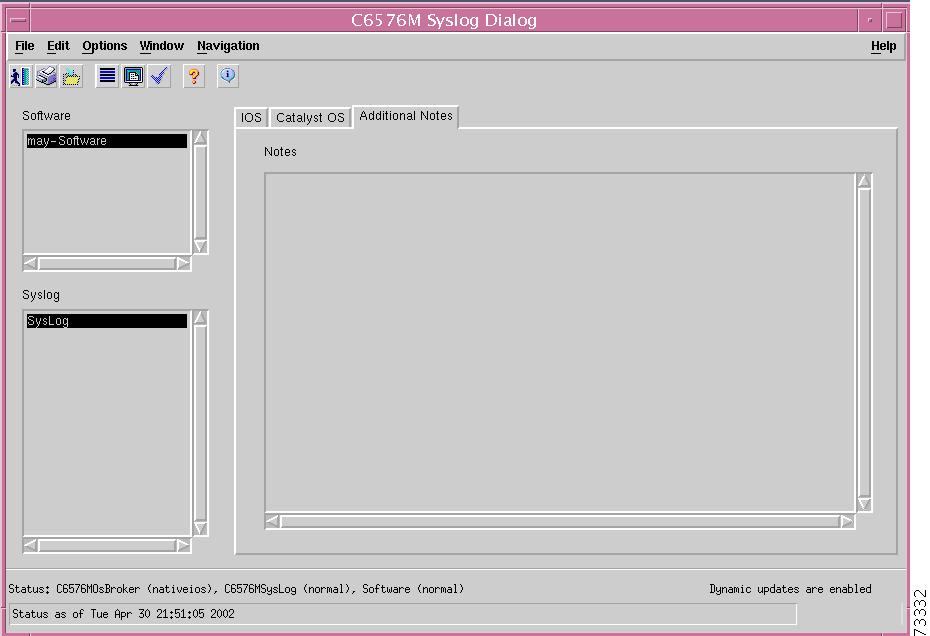The height and width of the screenshot is (636, 930).
Task: Click the C6576MOsBroker status line text
Action: coord(236,589)
